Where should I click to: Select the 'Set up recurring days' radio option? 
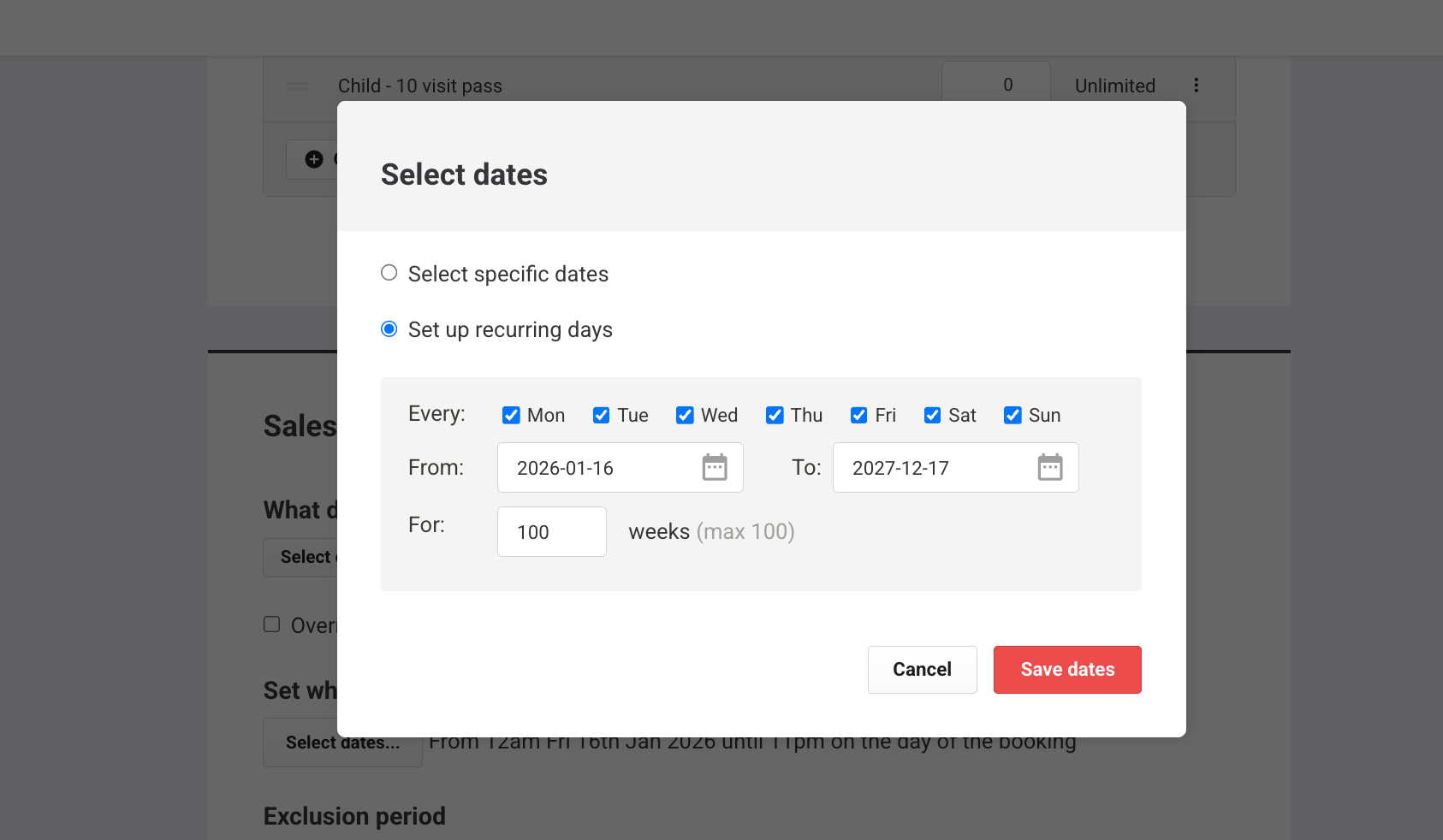(389, 329)
